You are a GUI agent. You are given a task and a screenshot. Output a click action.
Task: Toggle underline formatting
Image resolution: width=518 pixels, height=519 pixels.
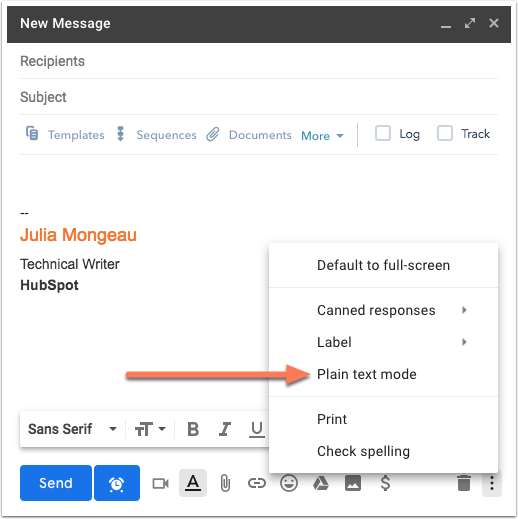pyautogui.click(x=257, y=429)
